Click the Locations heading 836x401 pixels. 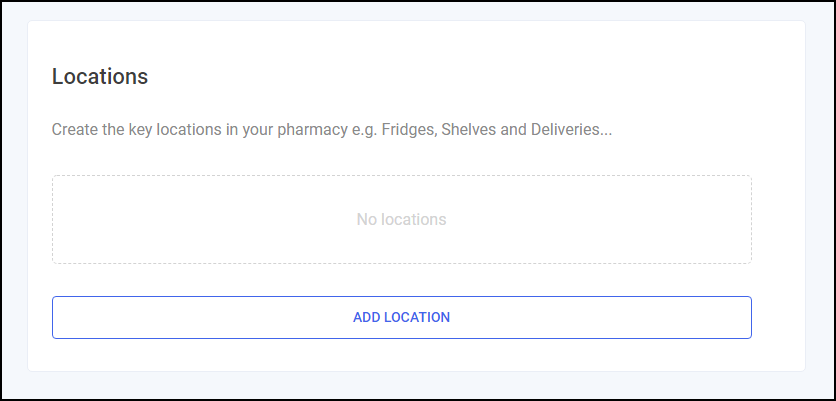click(x=100, y=77)
